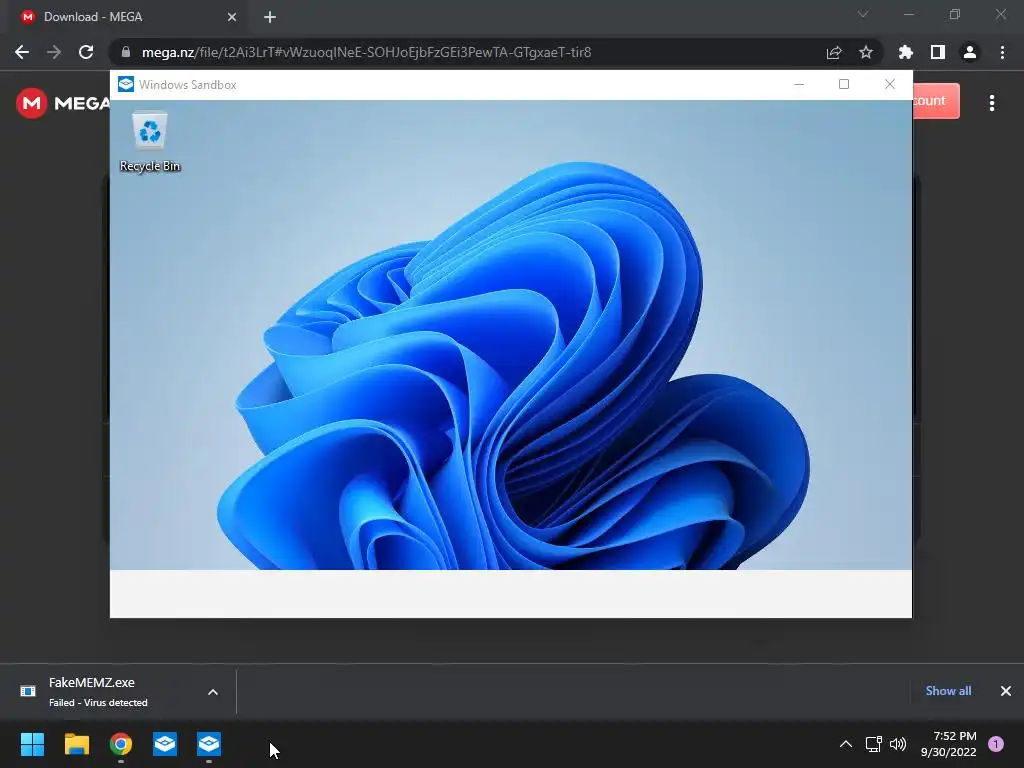The height and width of the screenshot is (768, 1024).
Task: Click the Windows Sandbox title bar icon
Action: point(125,84)
